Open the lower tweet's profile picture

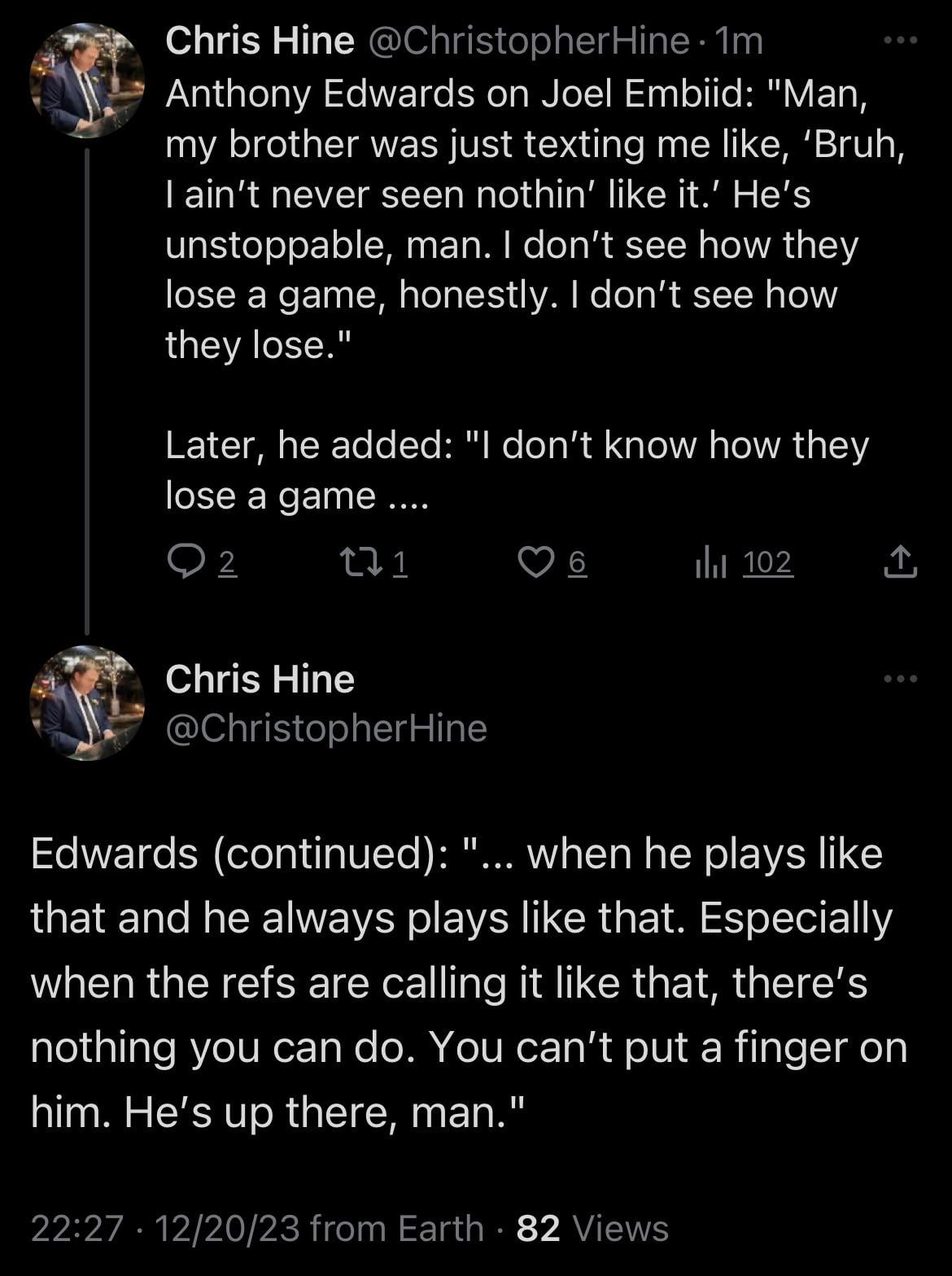(86, 703)
